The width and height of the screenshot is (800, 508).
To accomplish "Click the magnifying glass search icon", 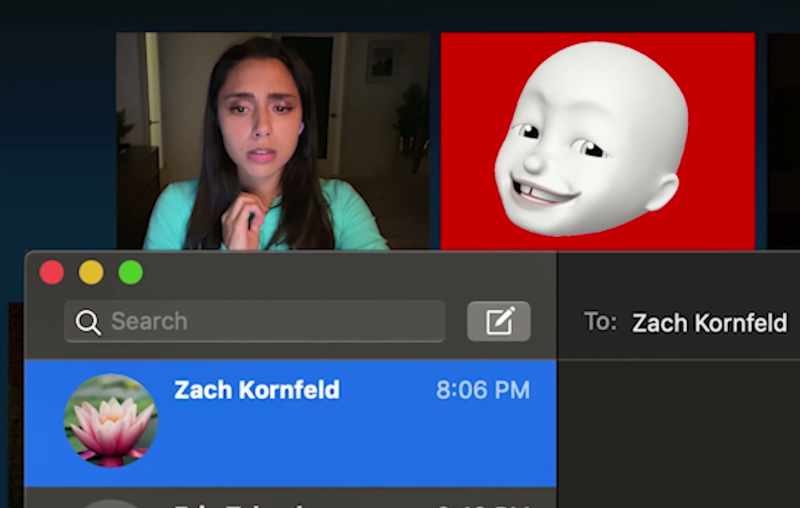I will (x=88, y=322).
